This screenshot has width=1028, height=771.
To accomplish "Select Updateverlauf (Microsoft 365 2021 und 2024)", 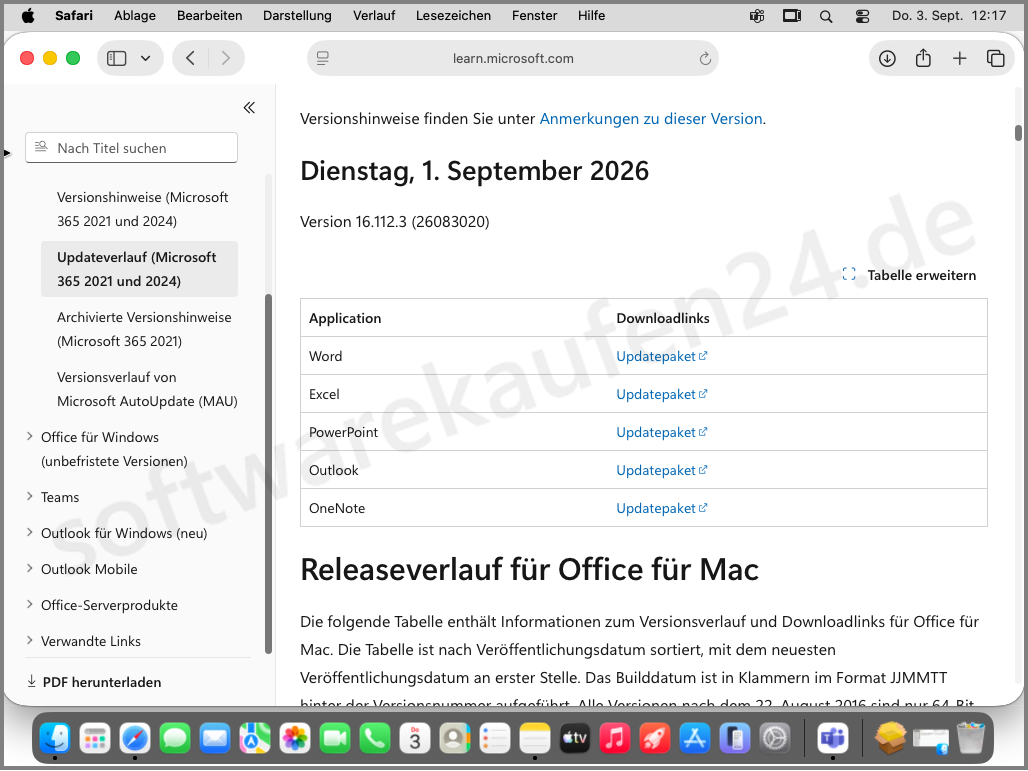I will [139, 269].
